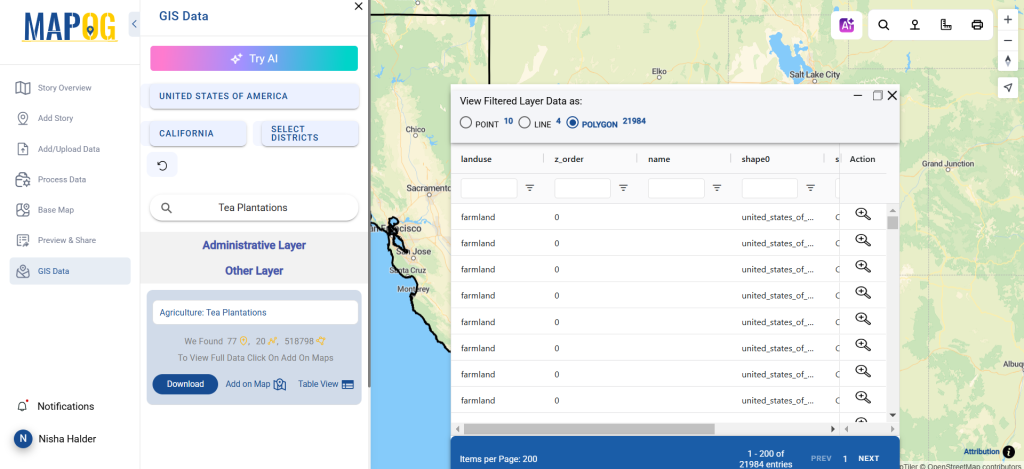Reset region selection with undo icon
The height and width of the screenshot is (469, 1024).
[162, 165]
